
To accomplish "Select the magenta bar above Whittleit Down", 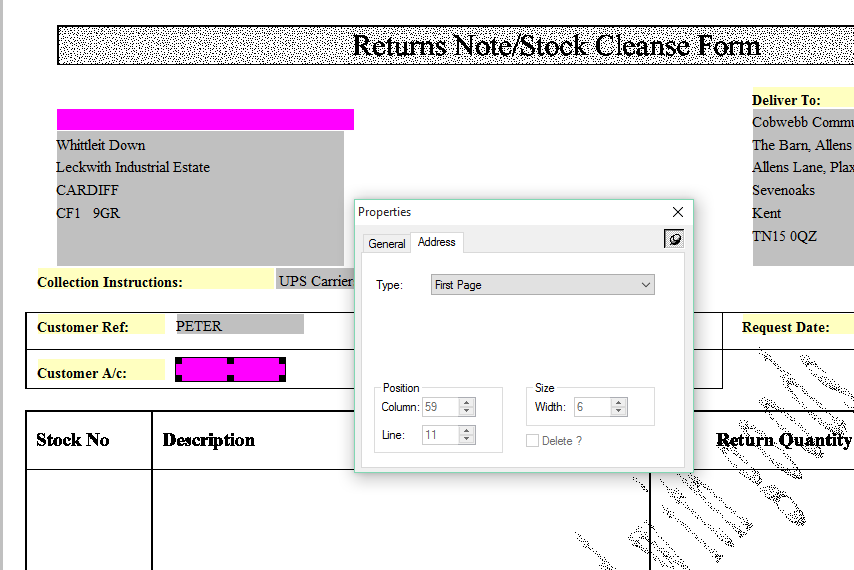I will tap(205, 120).
